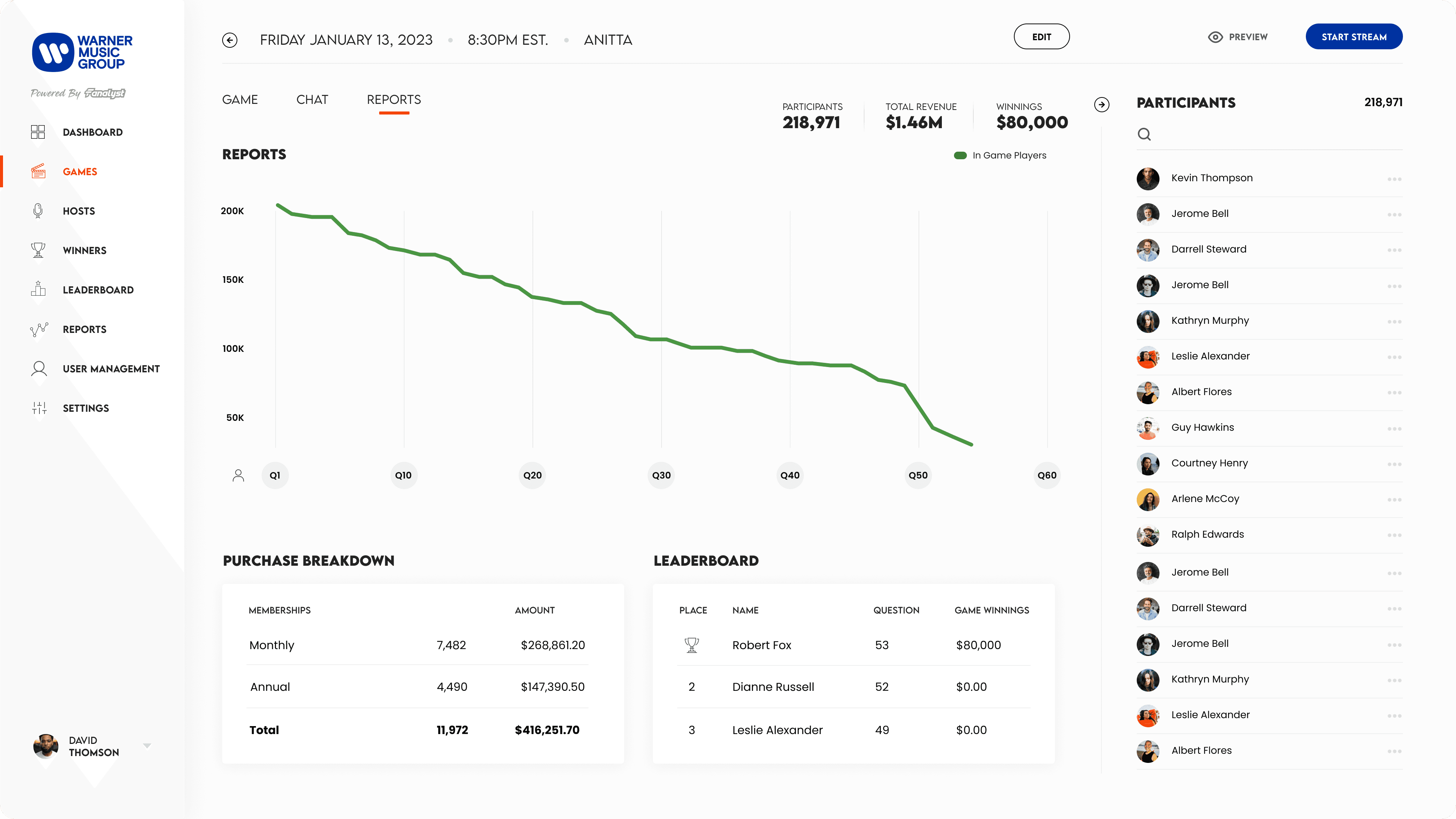Expand the David Thomson account dropdown
Image resolution: width=1456 pixels, height=819 pixels.
147,745
